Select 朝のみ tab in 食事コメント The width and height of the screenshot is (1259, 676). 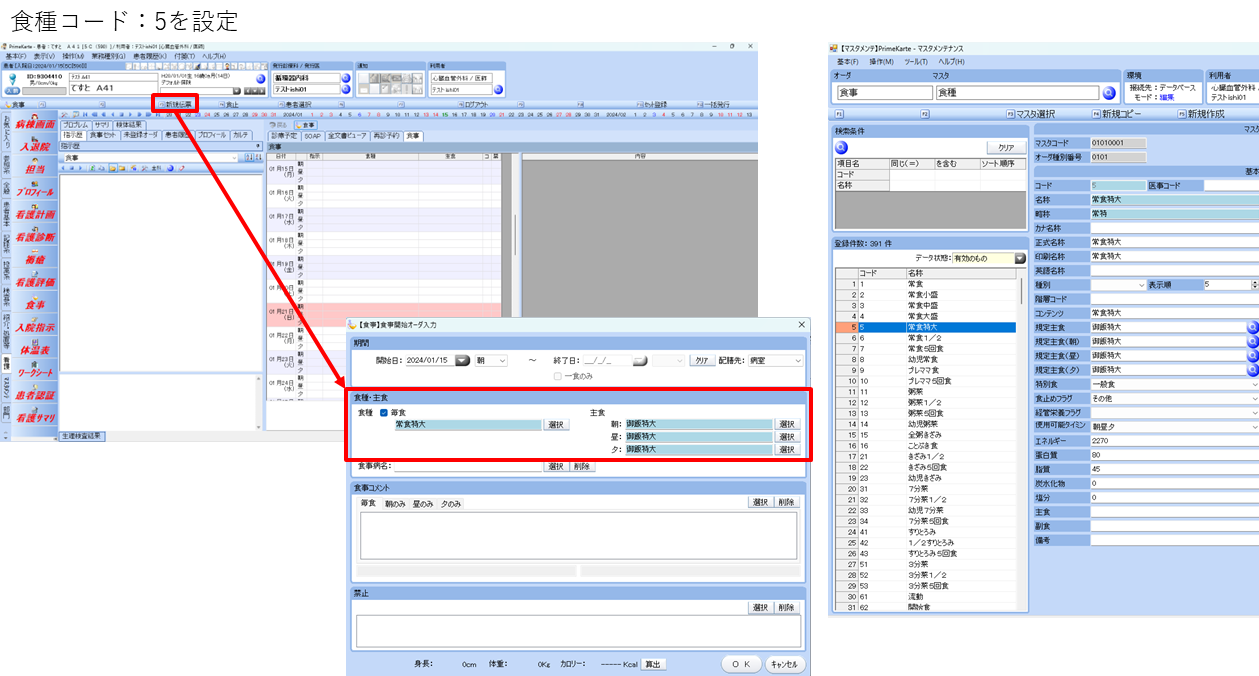coord(395,504)
